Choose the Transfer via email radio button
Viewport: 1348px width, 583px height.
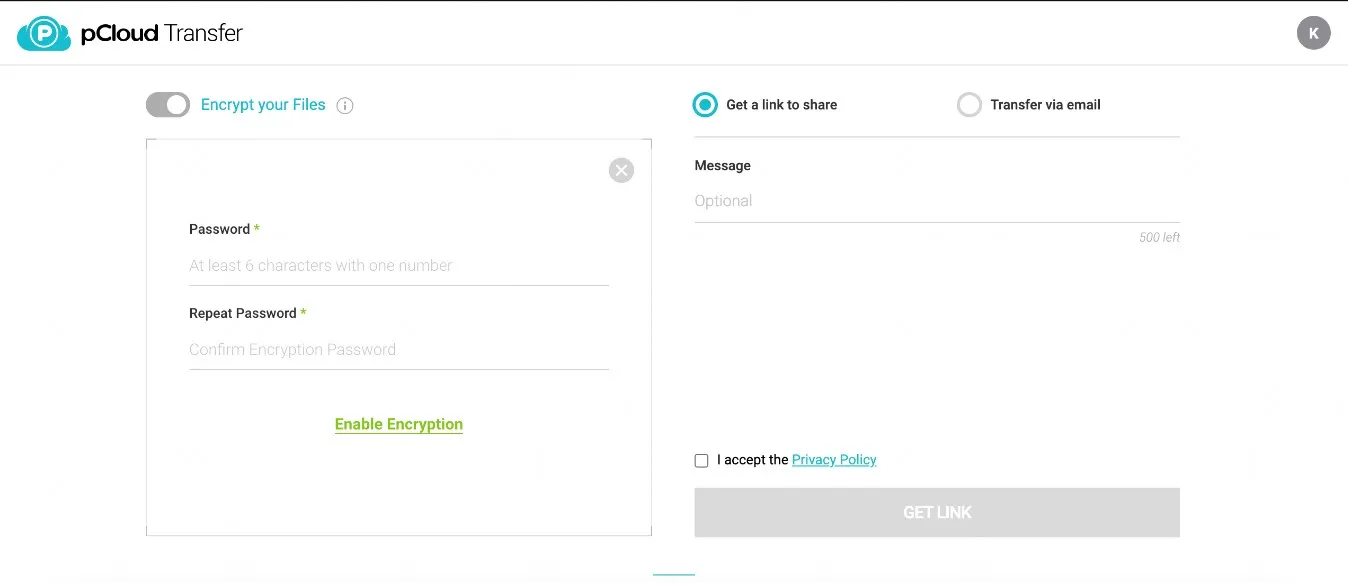tap(969, 104)
